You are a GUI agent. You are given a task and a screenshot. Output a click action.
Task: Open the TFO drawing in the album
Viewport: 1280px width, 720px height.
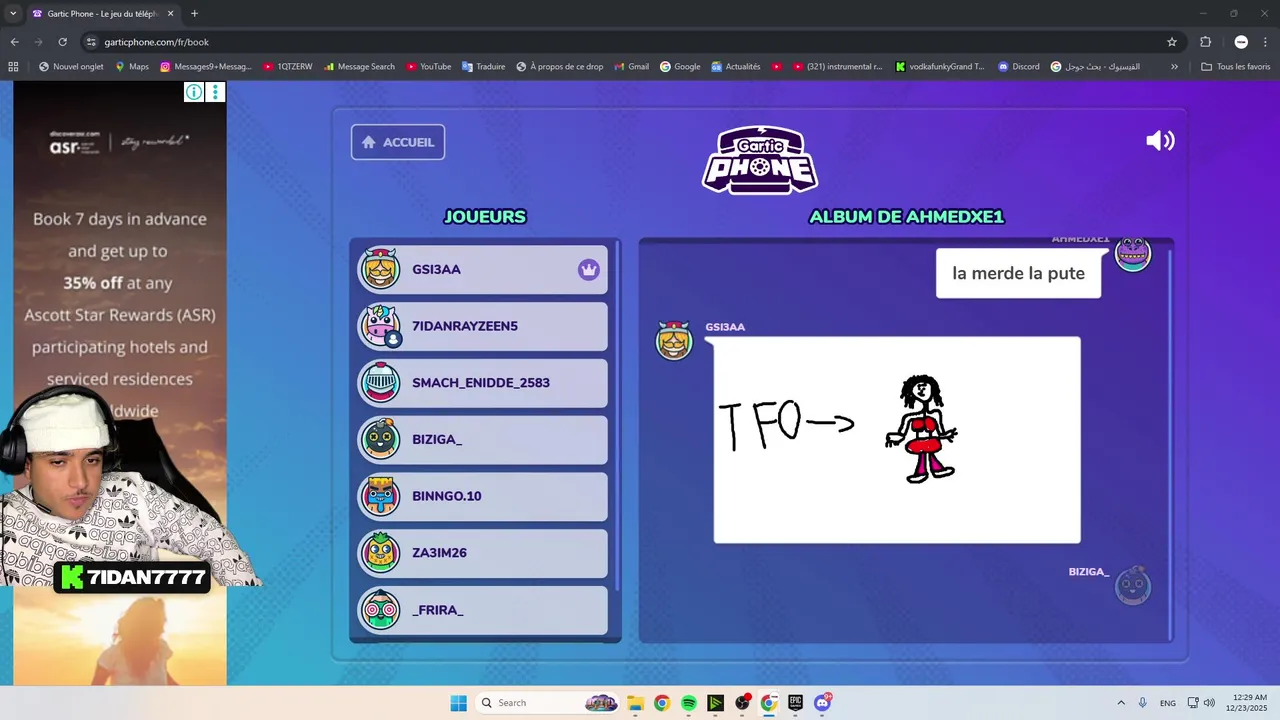pyautogui.click(x=897, y=440)
